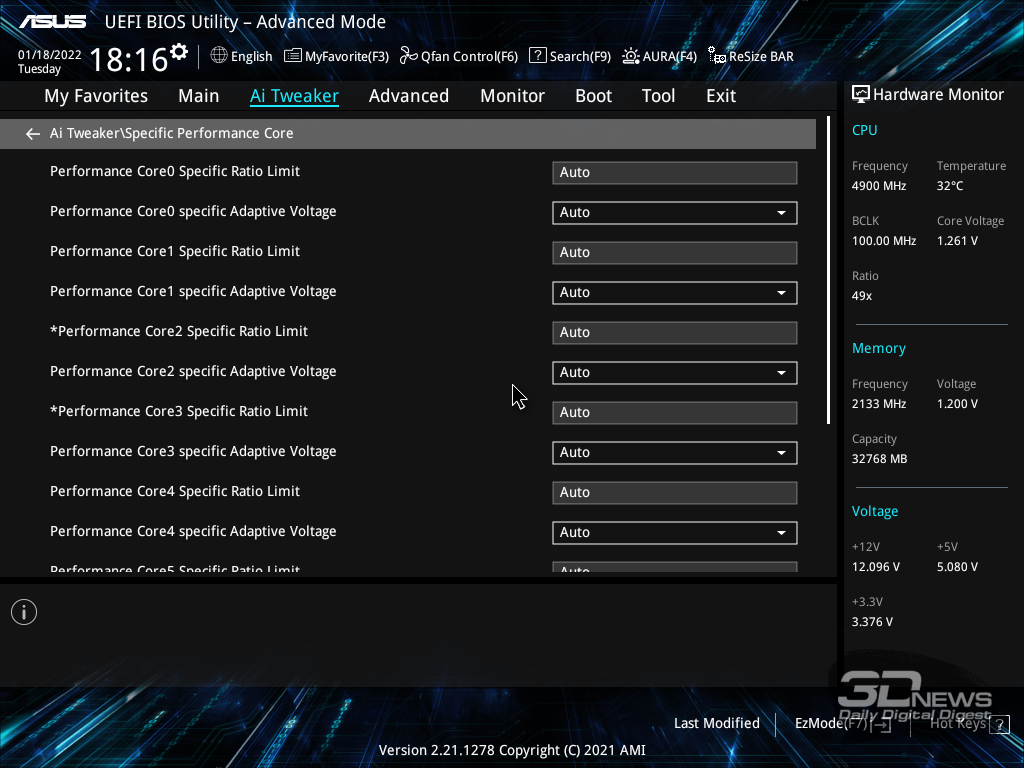Click the CPU frequency value 4900 MHz
Screen dimensions: 1024x768
coord(879,186)
